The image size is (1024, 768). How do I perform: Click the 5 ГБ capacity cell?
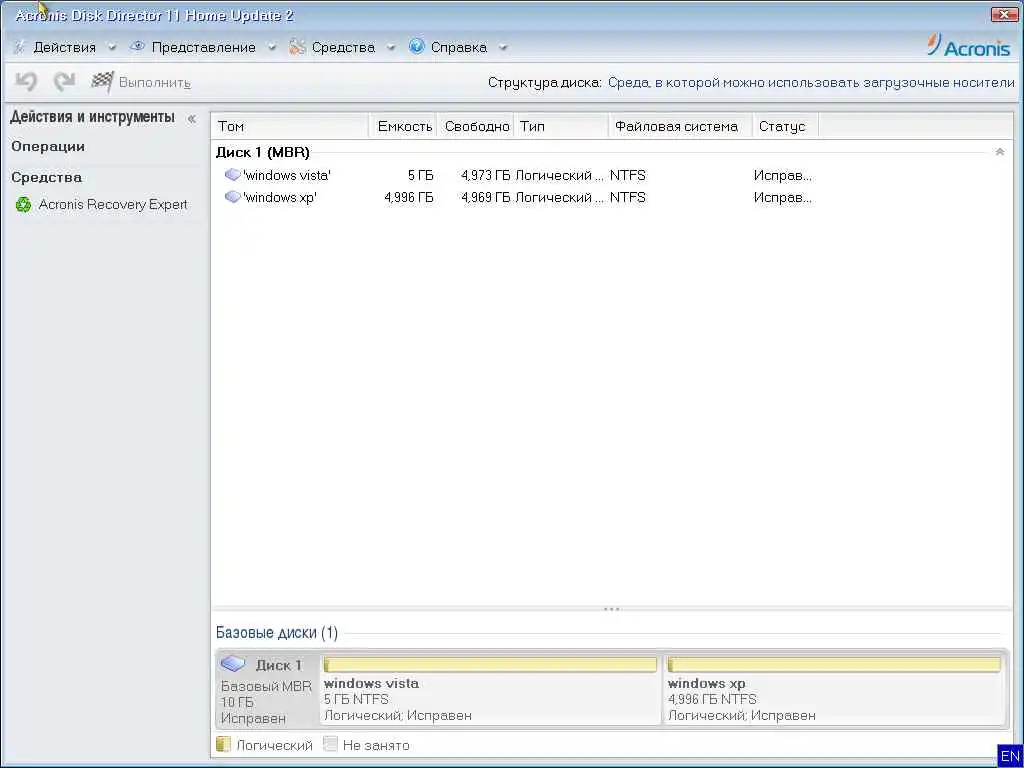[421, 175]
